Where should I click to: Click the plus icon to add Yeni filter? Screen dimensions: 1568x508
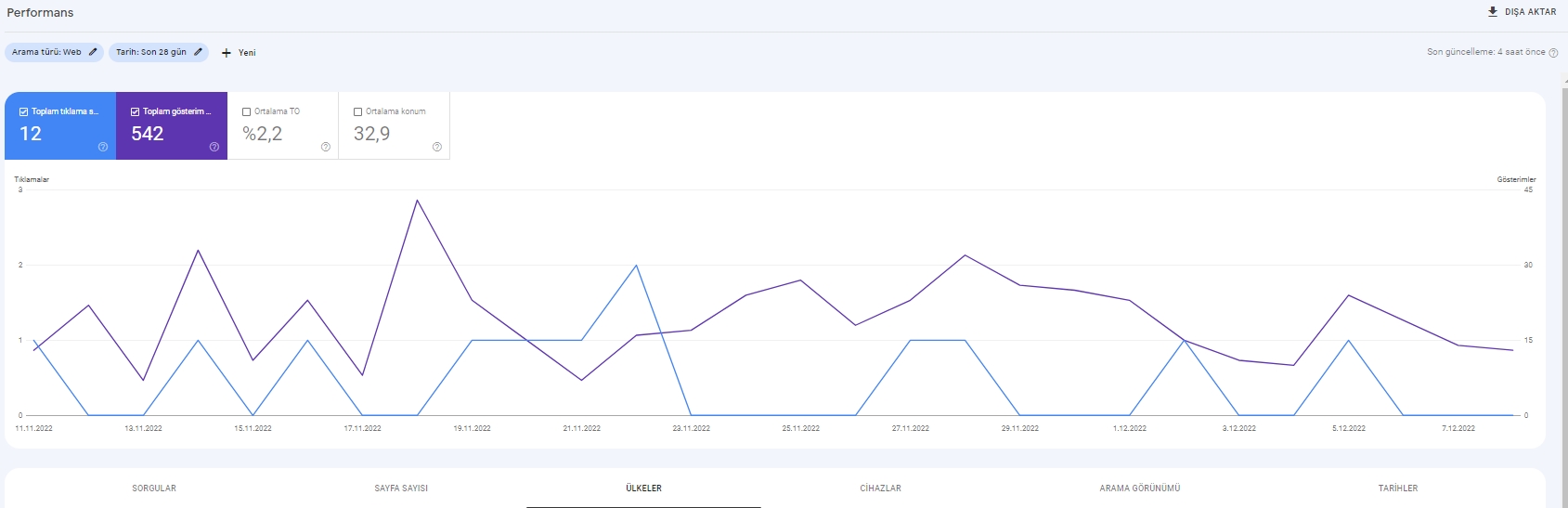pyautogui.click(x=227, y=53)
